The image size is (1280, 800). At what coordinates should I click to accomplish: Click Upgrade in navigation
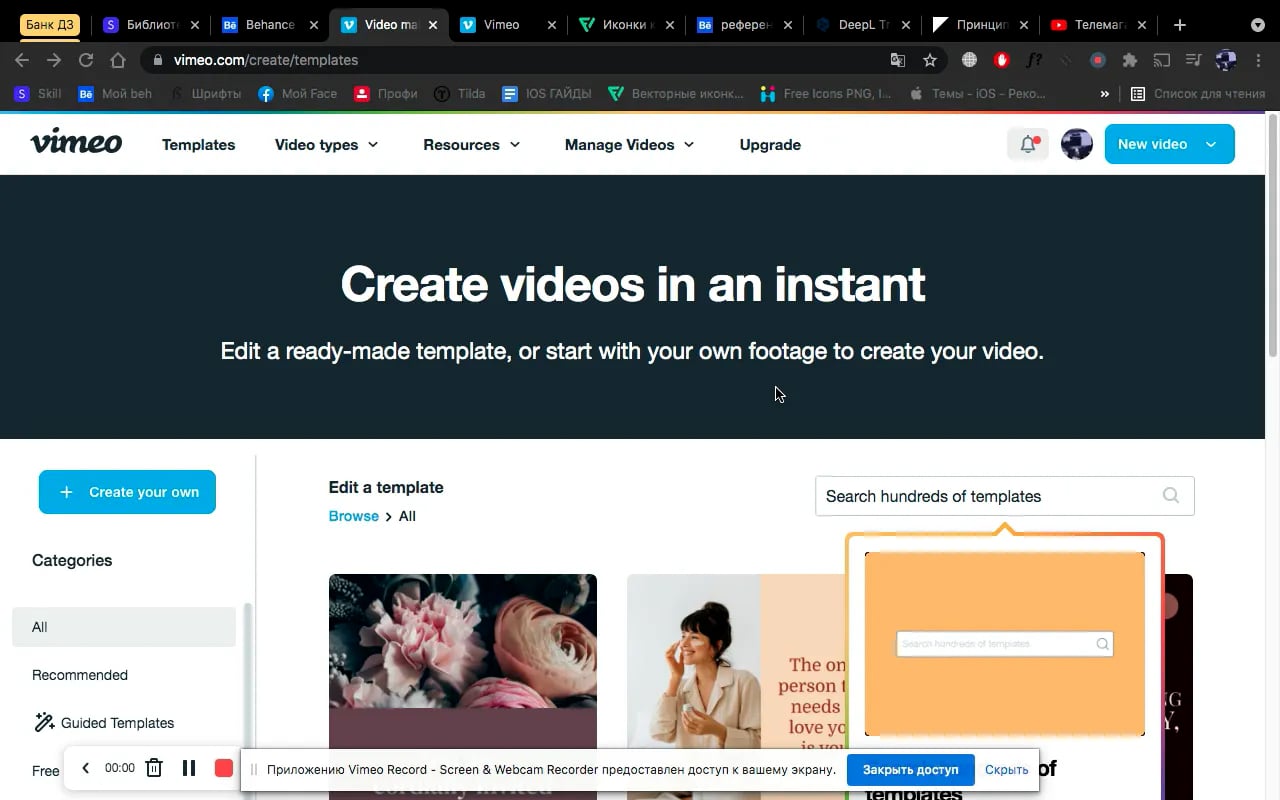point(770,144)
